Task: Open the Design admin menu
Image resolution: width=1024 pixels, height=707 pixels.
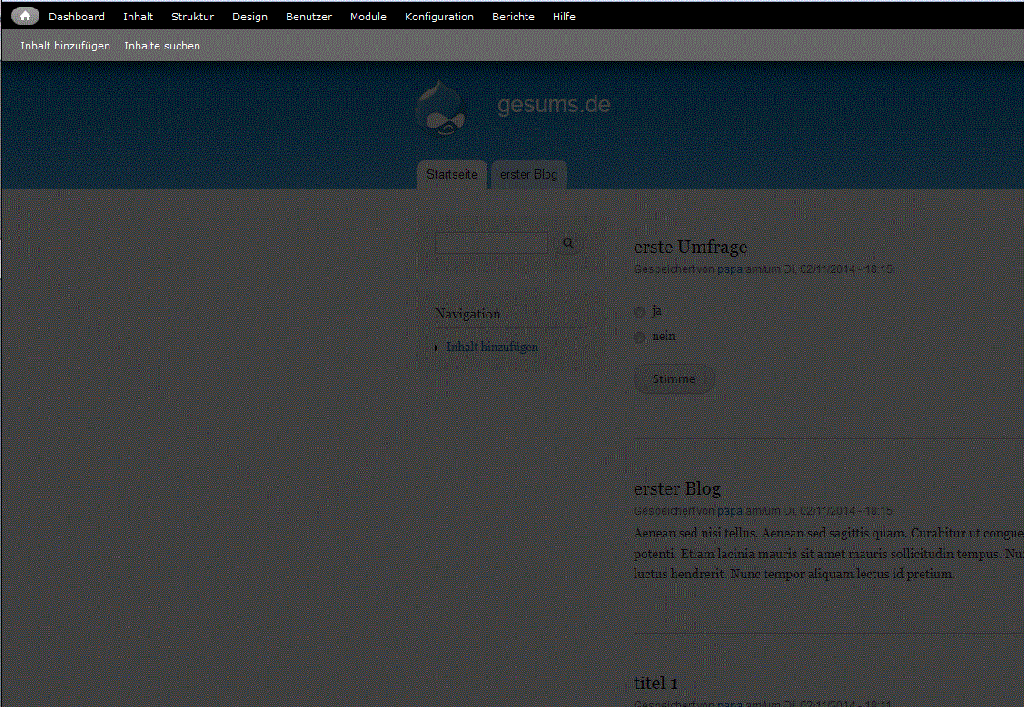Action: [x=250, y=16]
